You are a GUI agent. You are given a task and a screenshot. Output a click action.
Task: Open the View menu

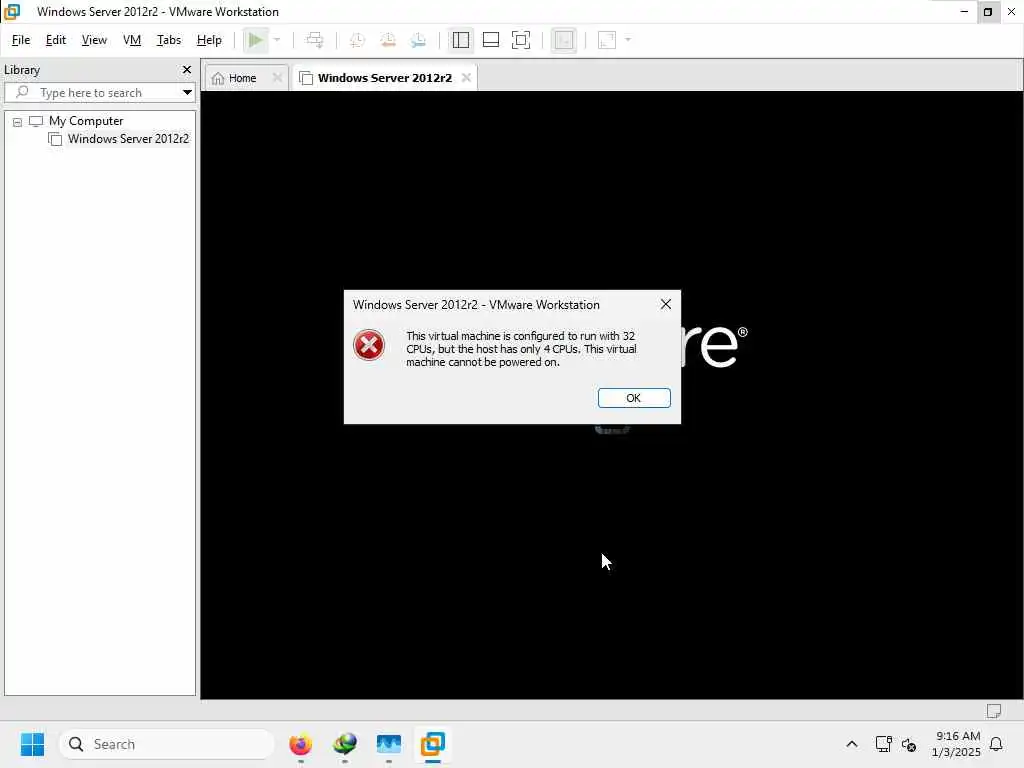point(94,40)
